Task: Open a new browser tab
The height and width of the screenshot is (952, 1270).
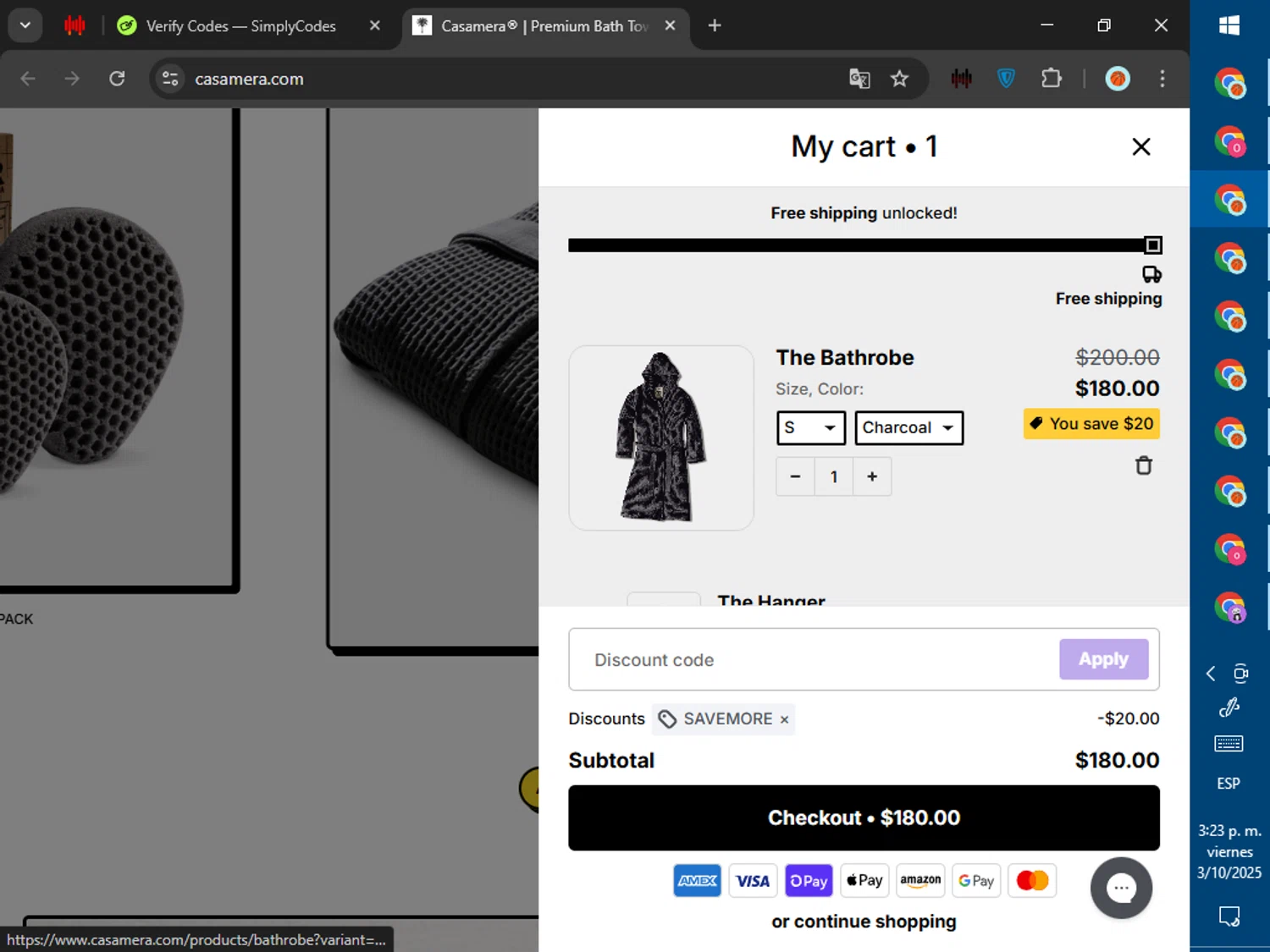Action: pyautogui.click(x=715, y=26)
